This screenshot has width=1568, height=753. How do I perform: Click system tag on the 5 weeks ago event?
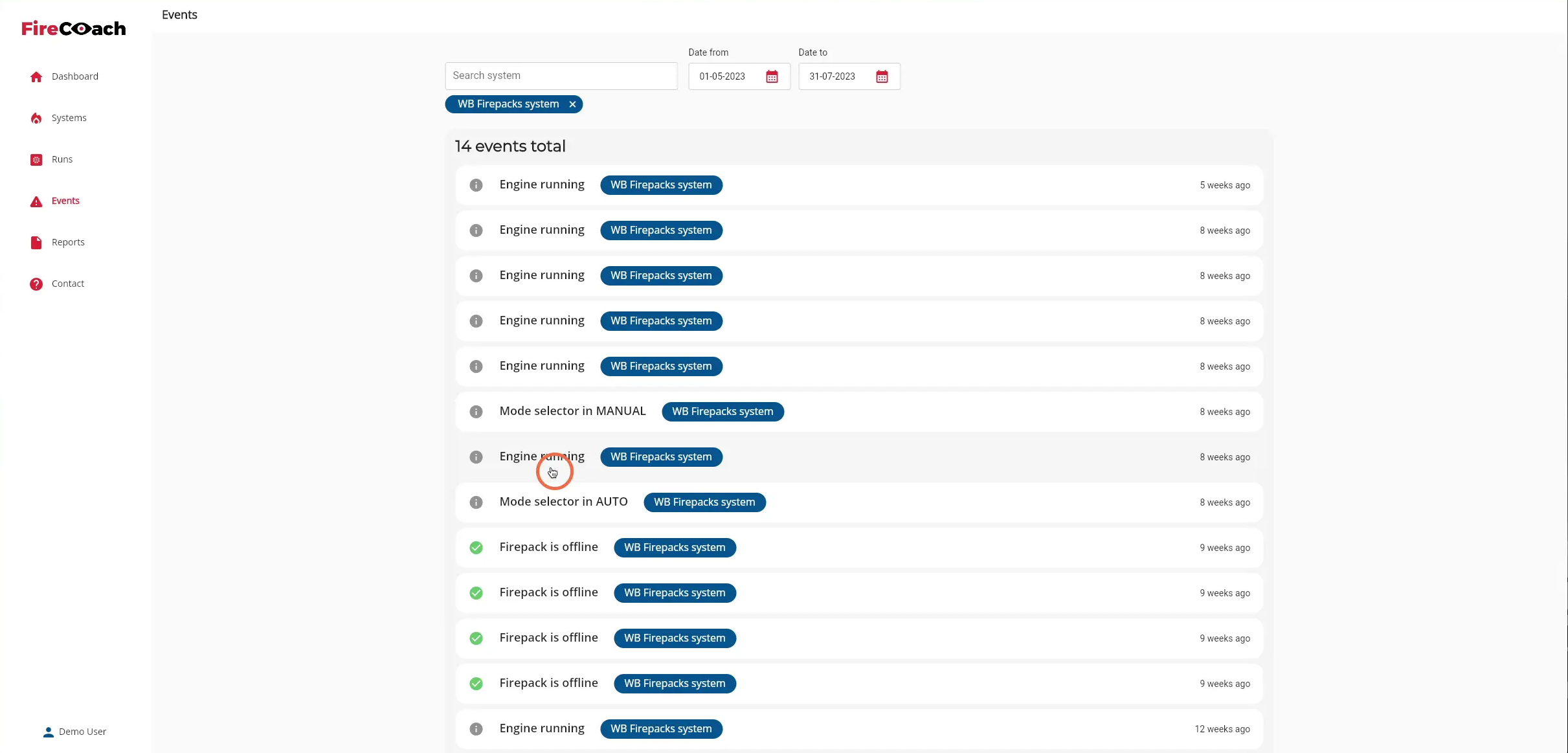(661, 185)
